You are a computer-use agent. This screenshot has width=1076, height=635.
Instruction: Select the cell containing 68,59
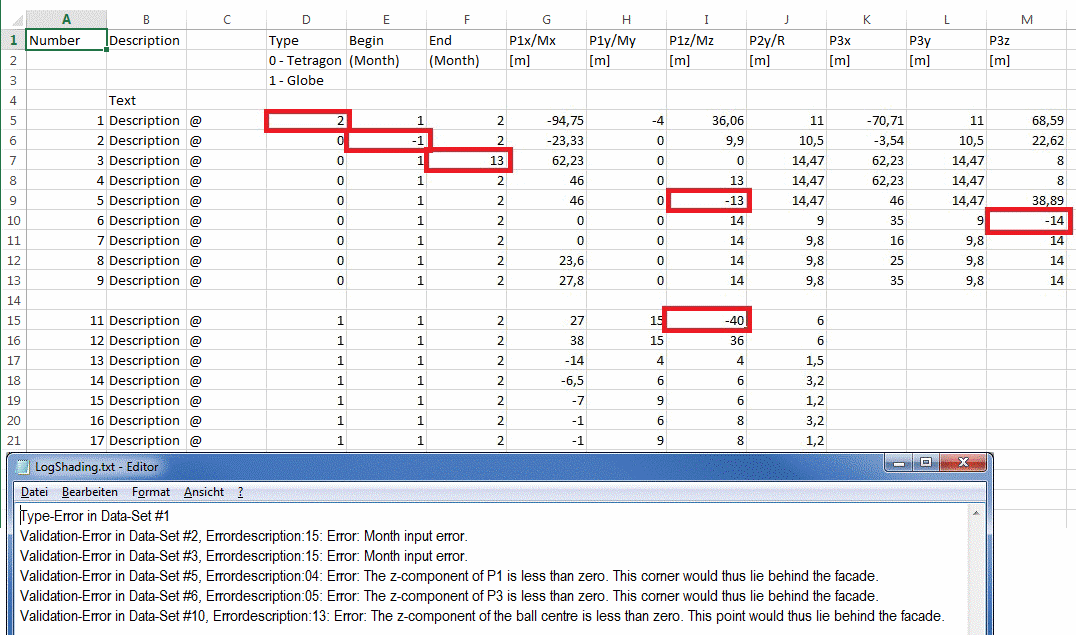[x=1027, y=121]
